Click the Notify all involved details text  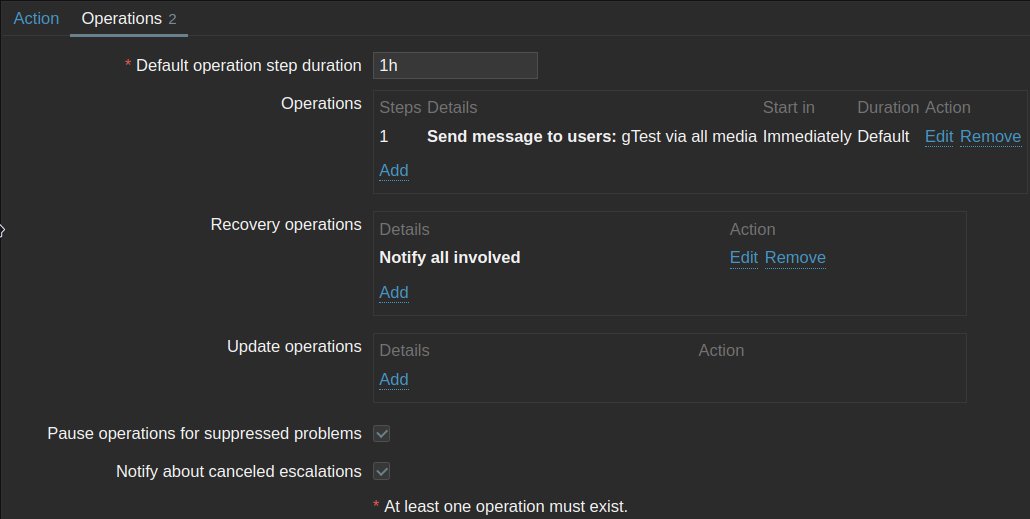point(450,258)
